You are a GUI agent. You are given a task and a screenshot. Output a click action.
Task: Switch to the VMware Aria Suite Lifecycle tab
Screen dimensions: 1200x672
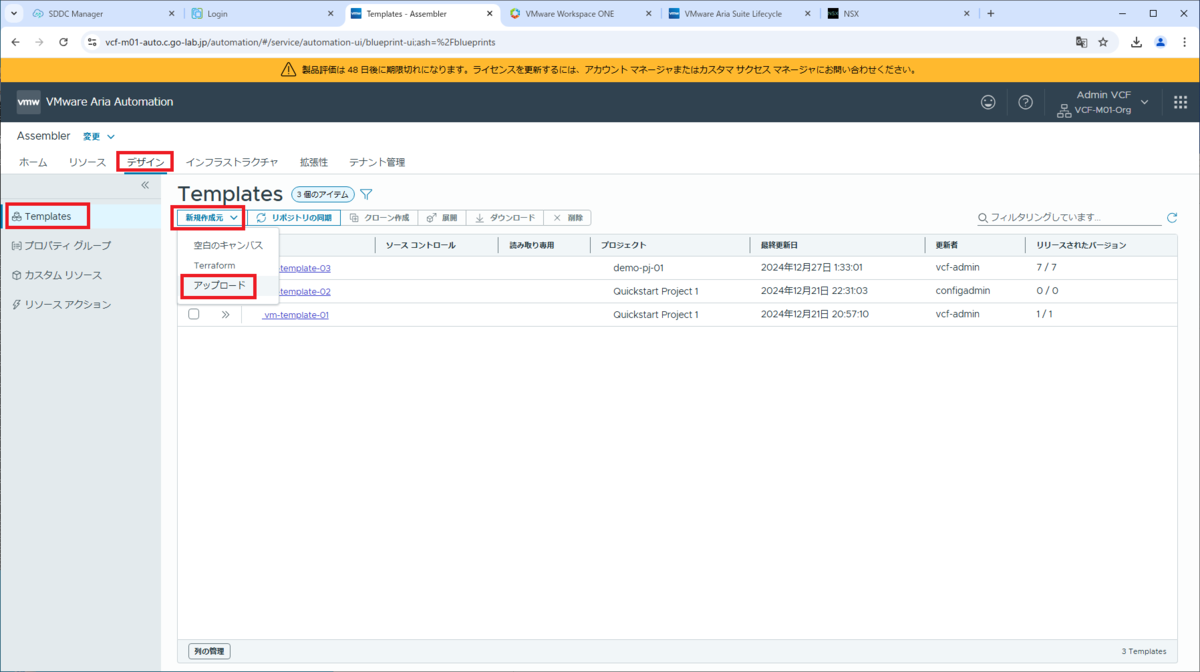point(741,14)
